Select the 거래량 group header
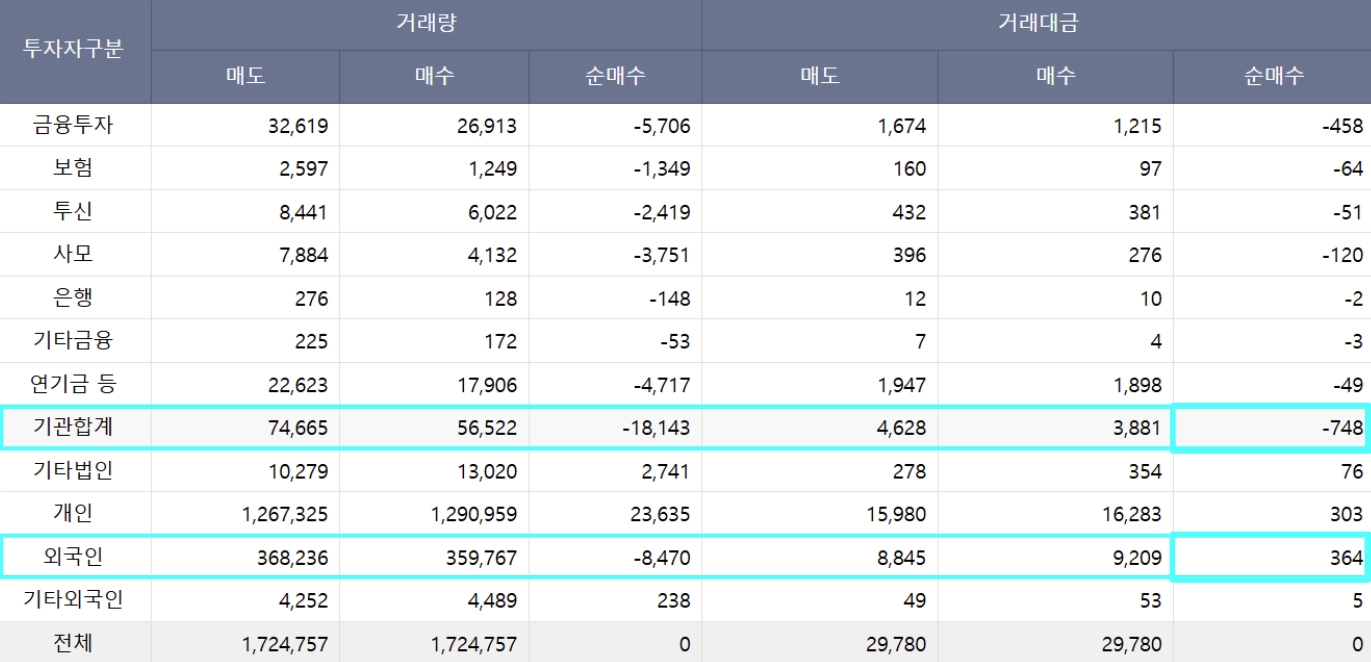The width and height of the screenshot is (1371, 662). coord(426,24)
